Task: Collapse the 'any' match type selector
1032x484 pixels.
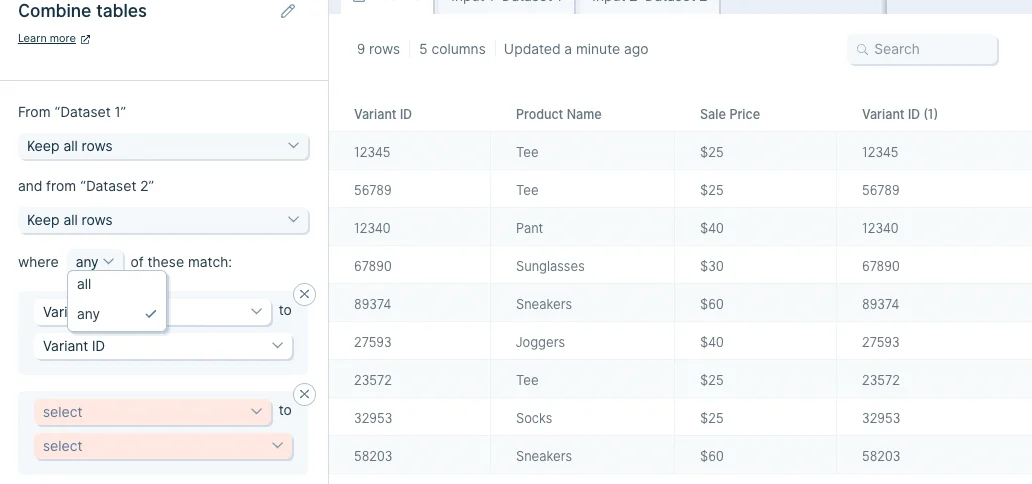Action: (95, 261)
